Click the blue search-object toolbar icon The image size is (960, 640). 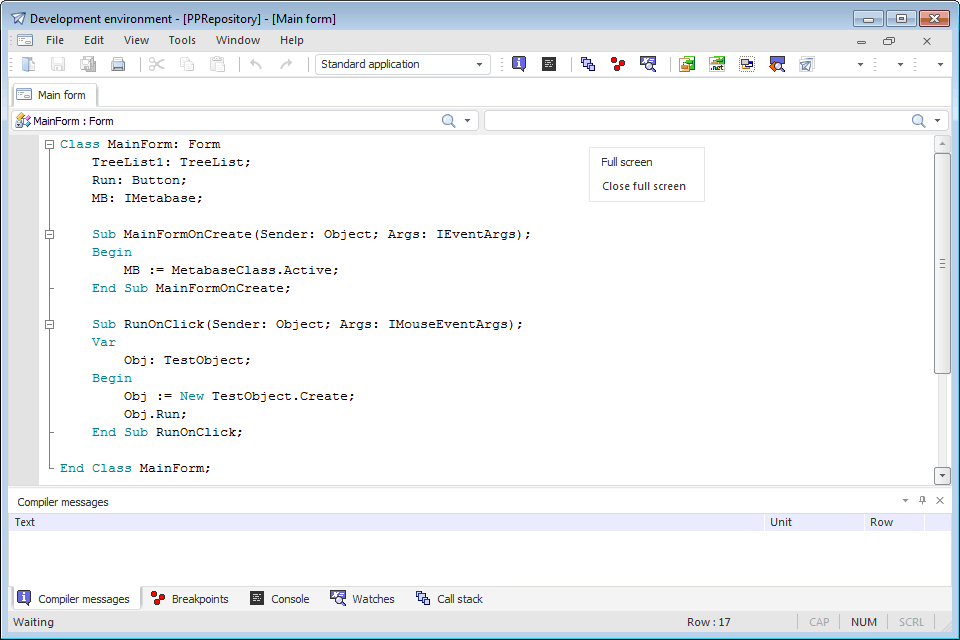[777, 64]
